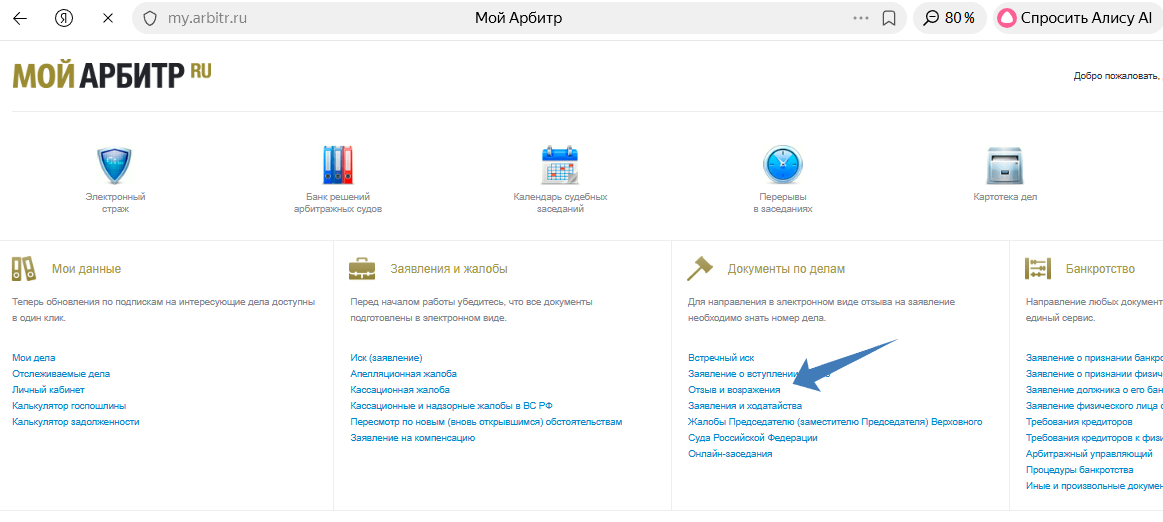Click the Заявления и жалобы briefcase icon

[x=362, y=268]
